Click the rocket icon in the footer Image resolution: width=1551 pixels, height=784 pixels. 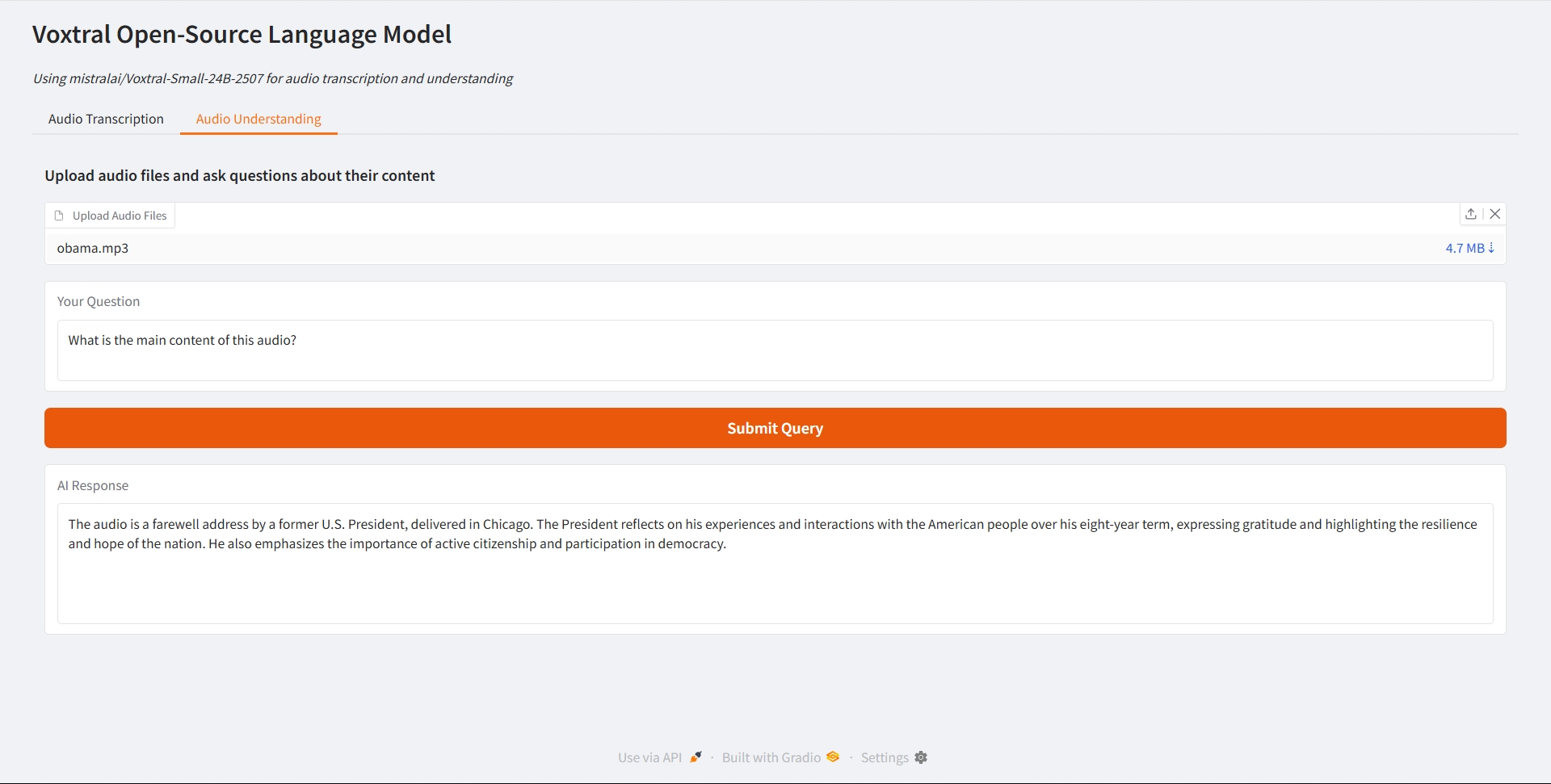pos(696,757)
